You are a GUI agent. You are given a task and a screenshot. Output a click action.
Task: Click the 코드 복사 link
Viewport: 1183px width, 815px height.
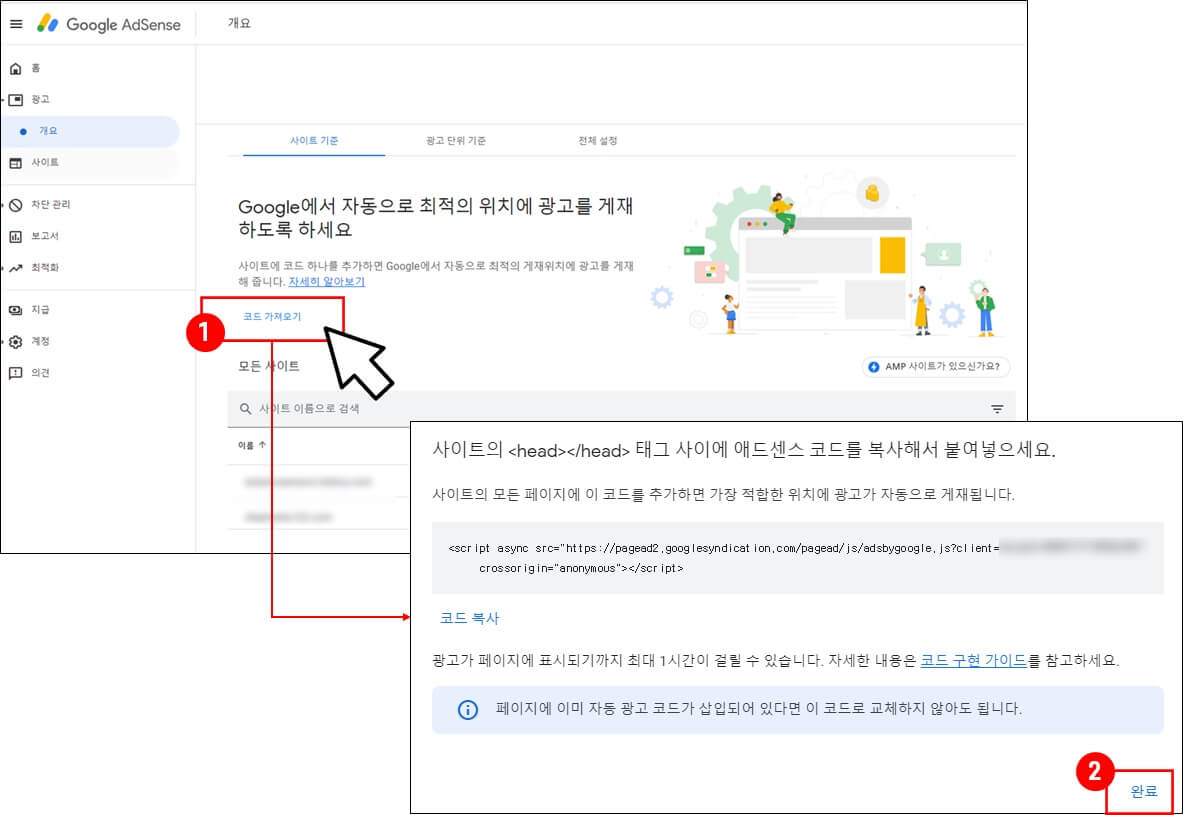[468, 618]
